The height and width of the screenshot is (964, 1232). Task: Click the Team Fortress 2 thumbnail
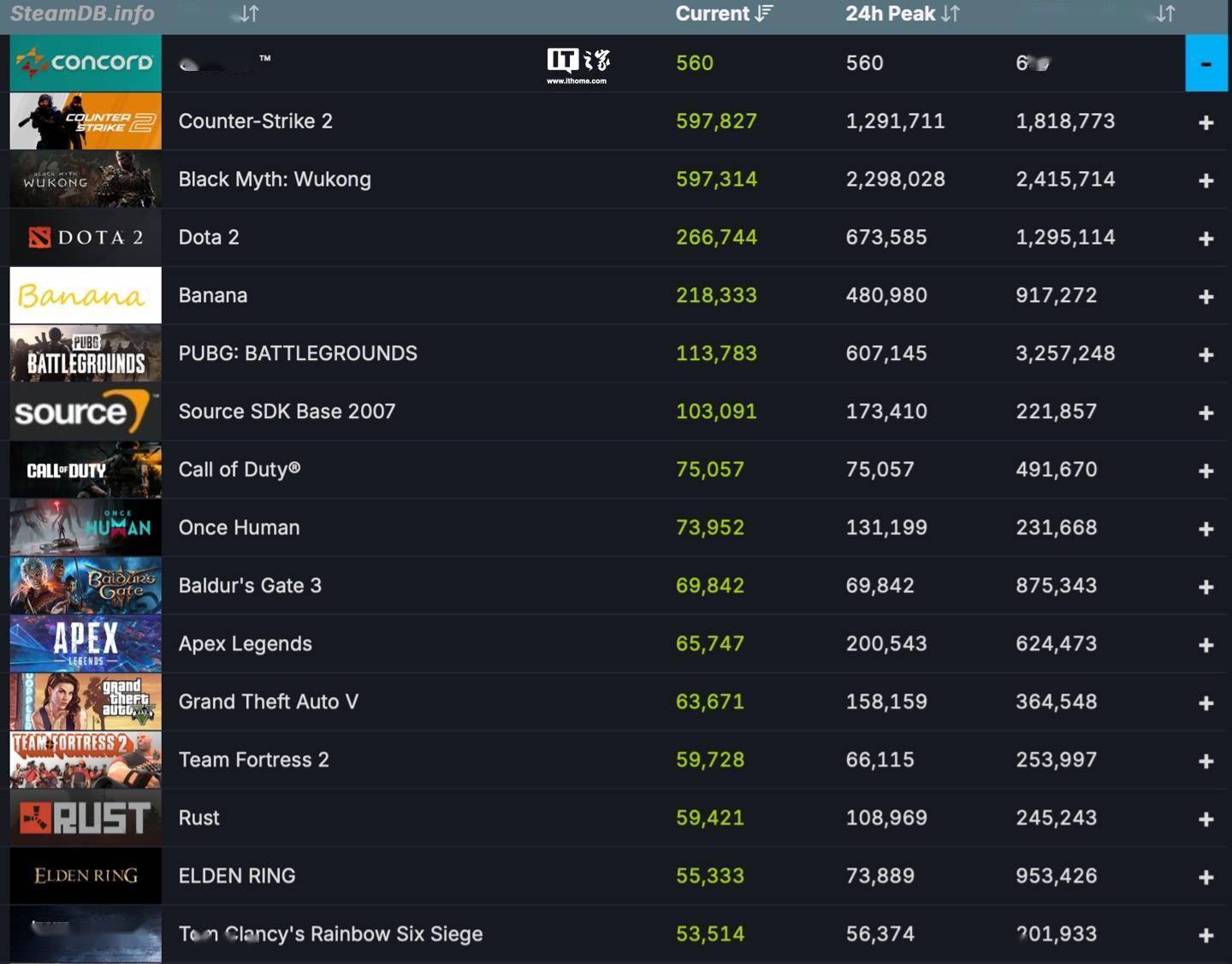coord(86,760)
